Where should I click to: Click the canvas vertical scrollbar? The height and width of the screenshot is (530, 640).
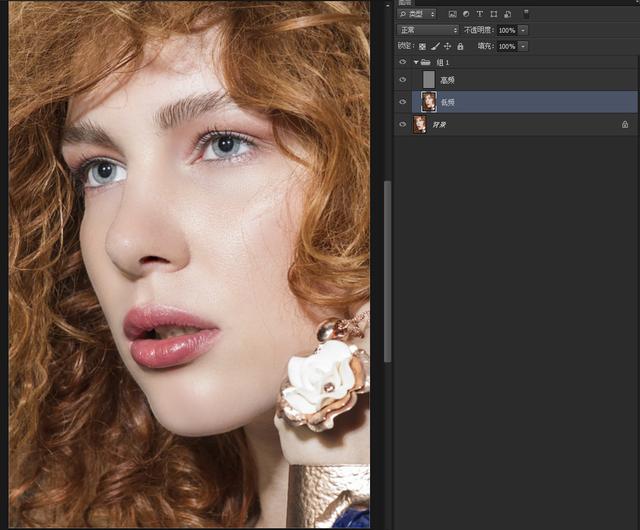click(387, 270)
